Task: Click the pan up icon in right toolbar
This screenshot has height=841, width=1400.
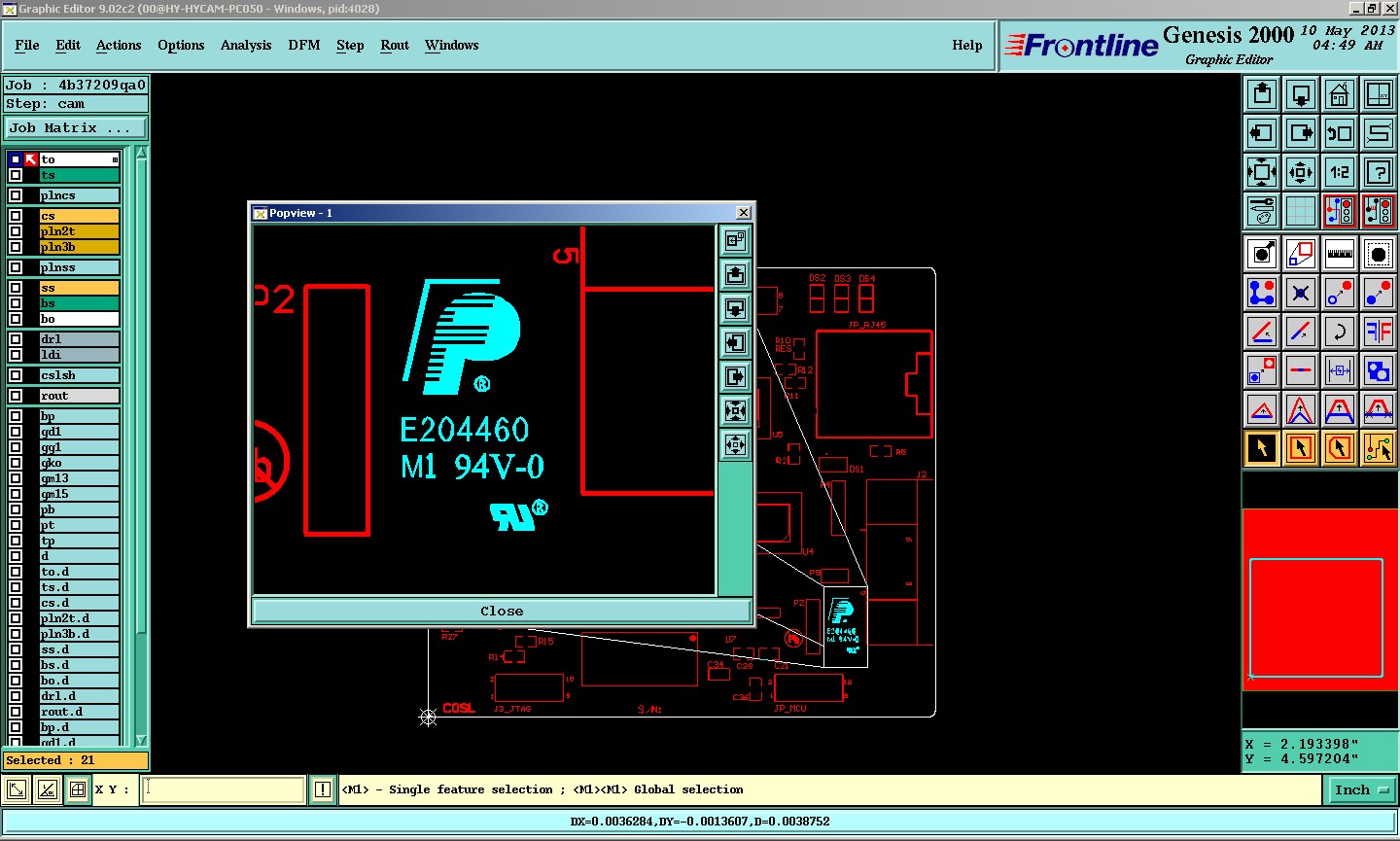Action: click(x=1262, y=94)
